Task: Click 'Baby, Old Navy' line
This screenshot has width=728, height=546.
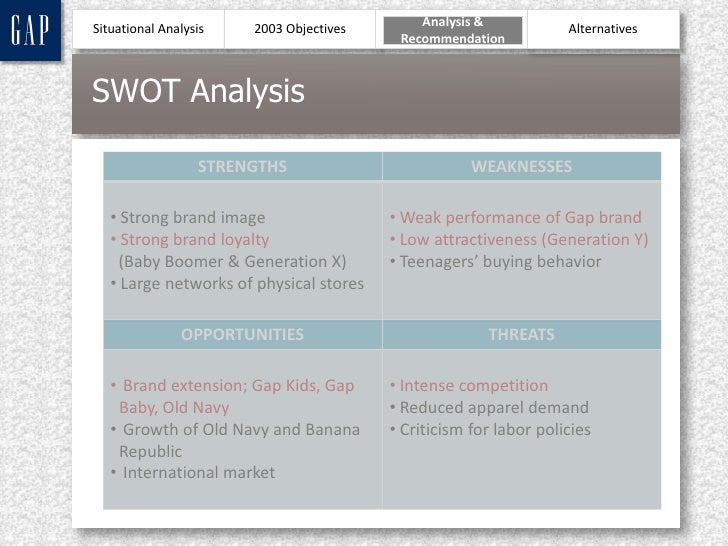Action: point(174,408)
